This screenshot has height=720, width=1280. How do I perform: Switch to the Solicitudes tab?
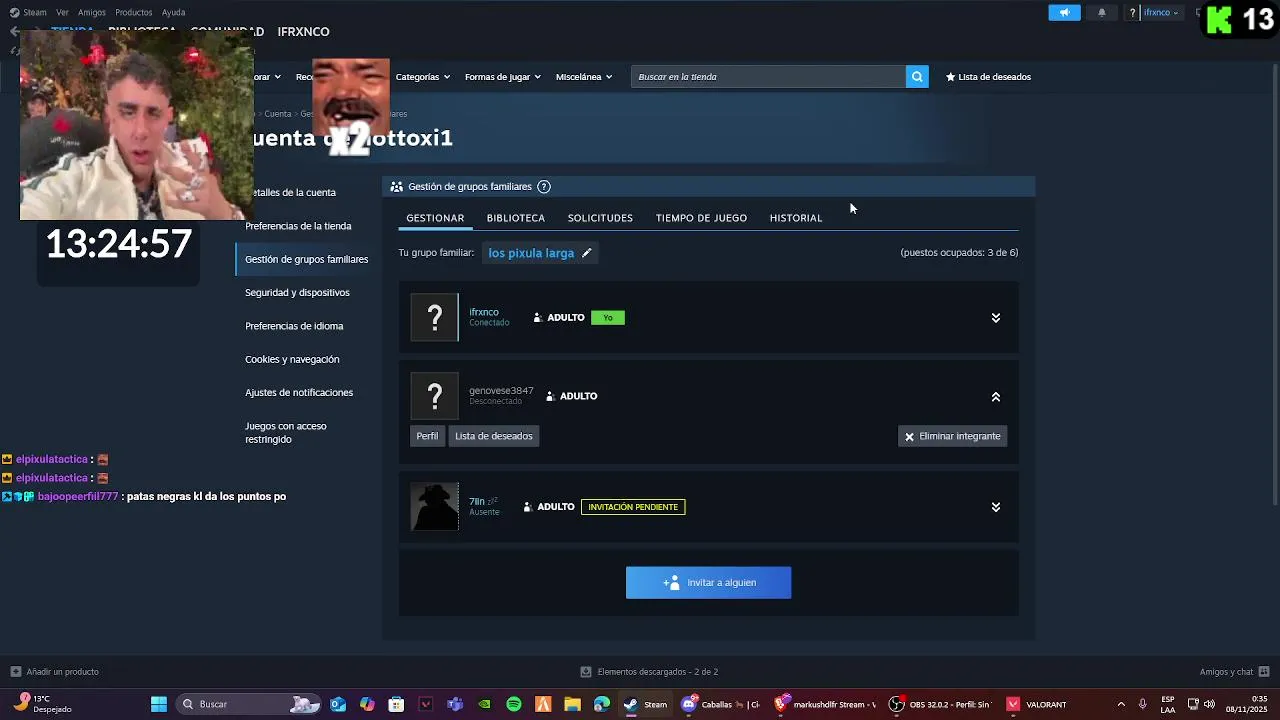pyautogui.click(x=600, y=218)
